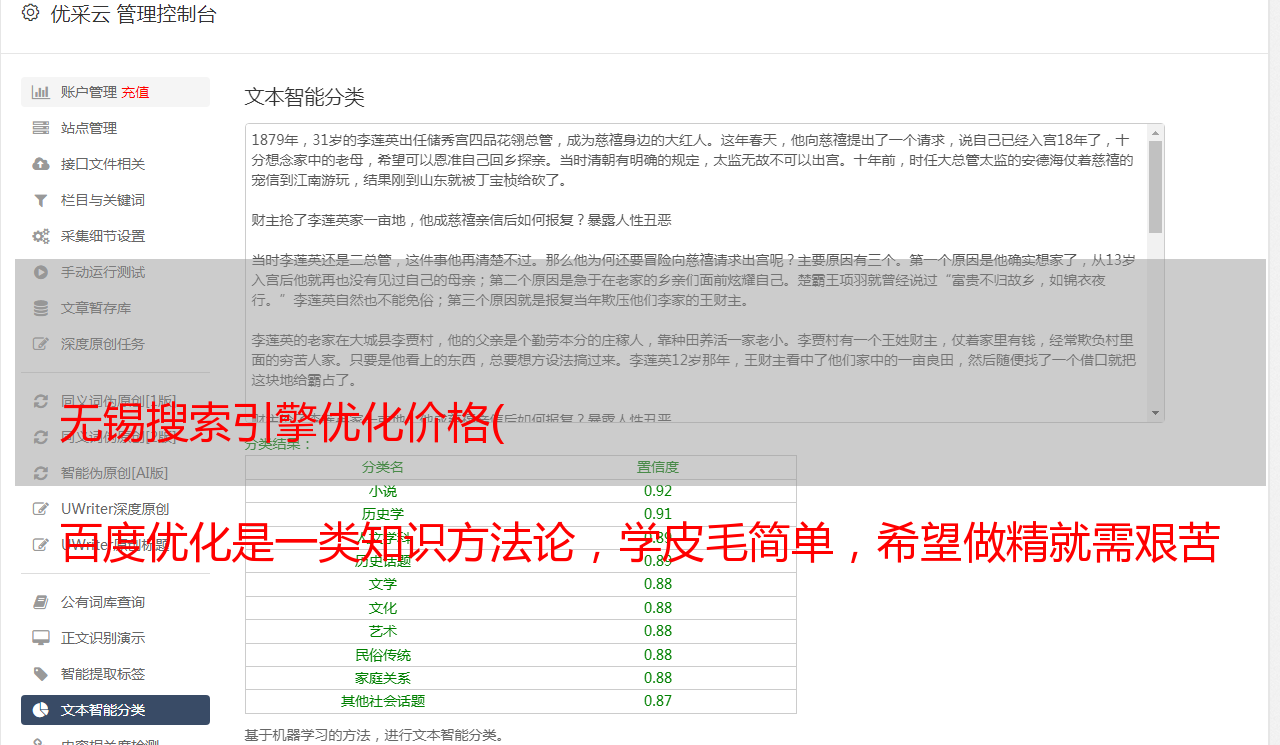Open the 智能伪原创[AI版] menu item
The image size is (1280, 745).
tap(115, 473)
